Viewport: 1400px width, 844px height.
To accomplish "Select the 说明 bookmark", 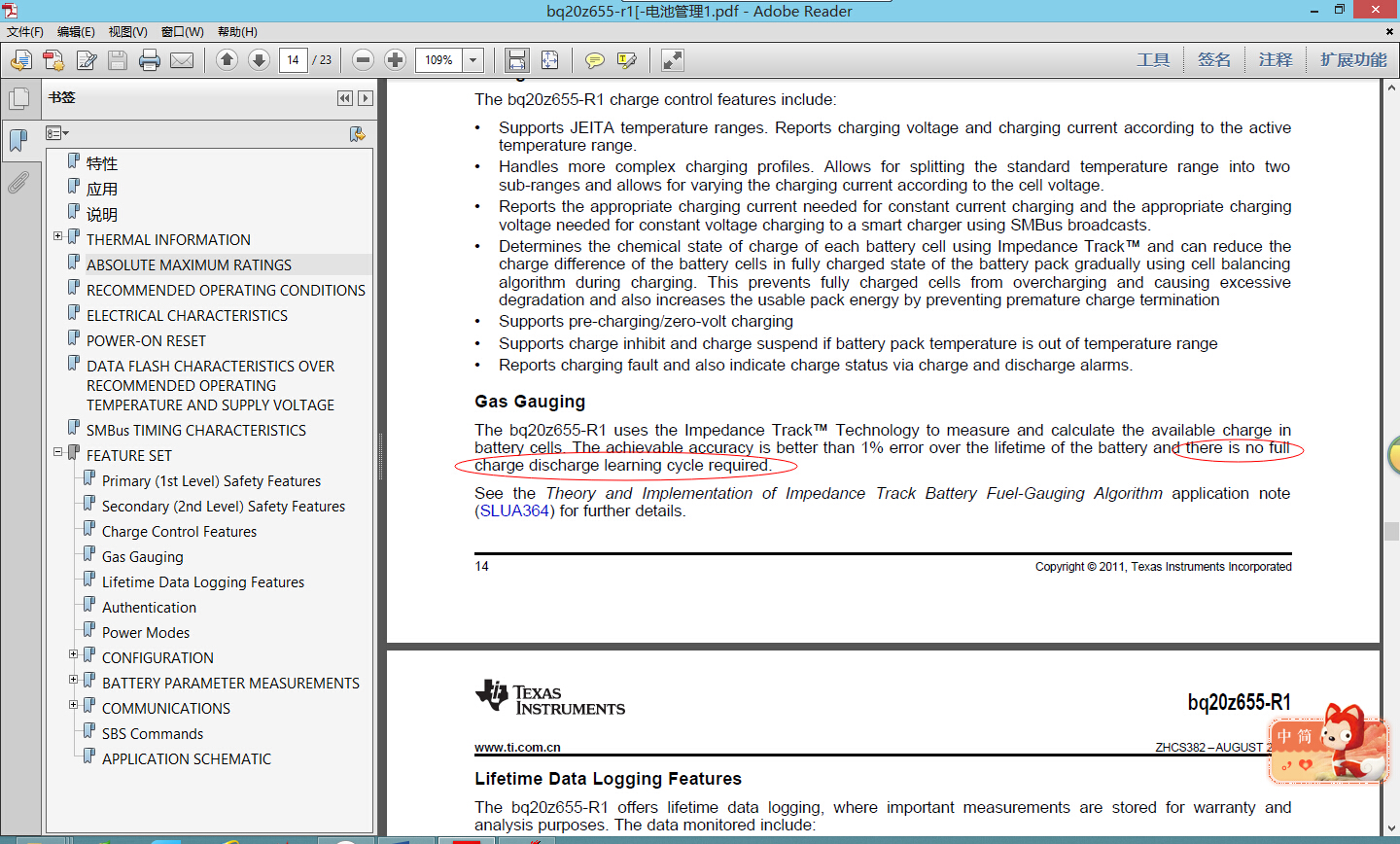I will pos(102,214).
